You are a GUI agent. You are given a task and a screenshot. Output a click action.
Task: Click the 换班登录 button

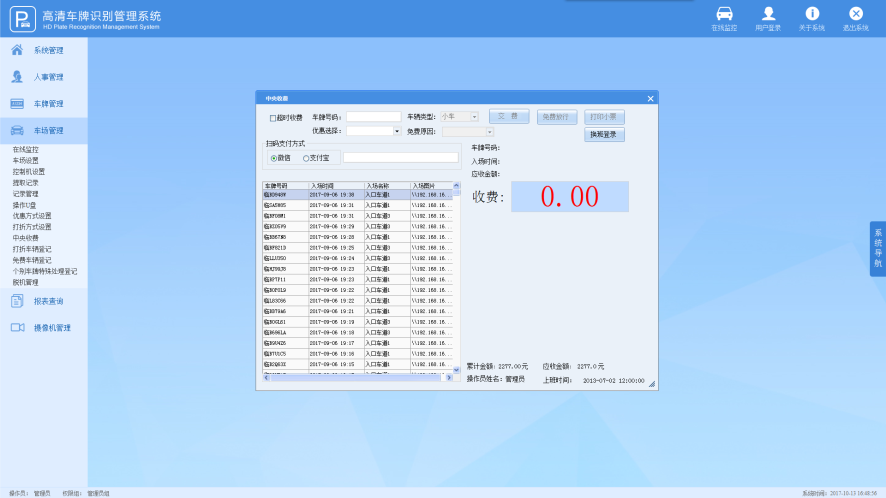[604, 135]
